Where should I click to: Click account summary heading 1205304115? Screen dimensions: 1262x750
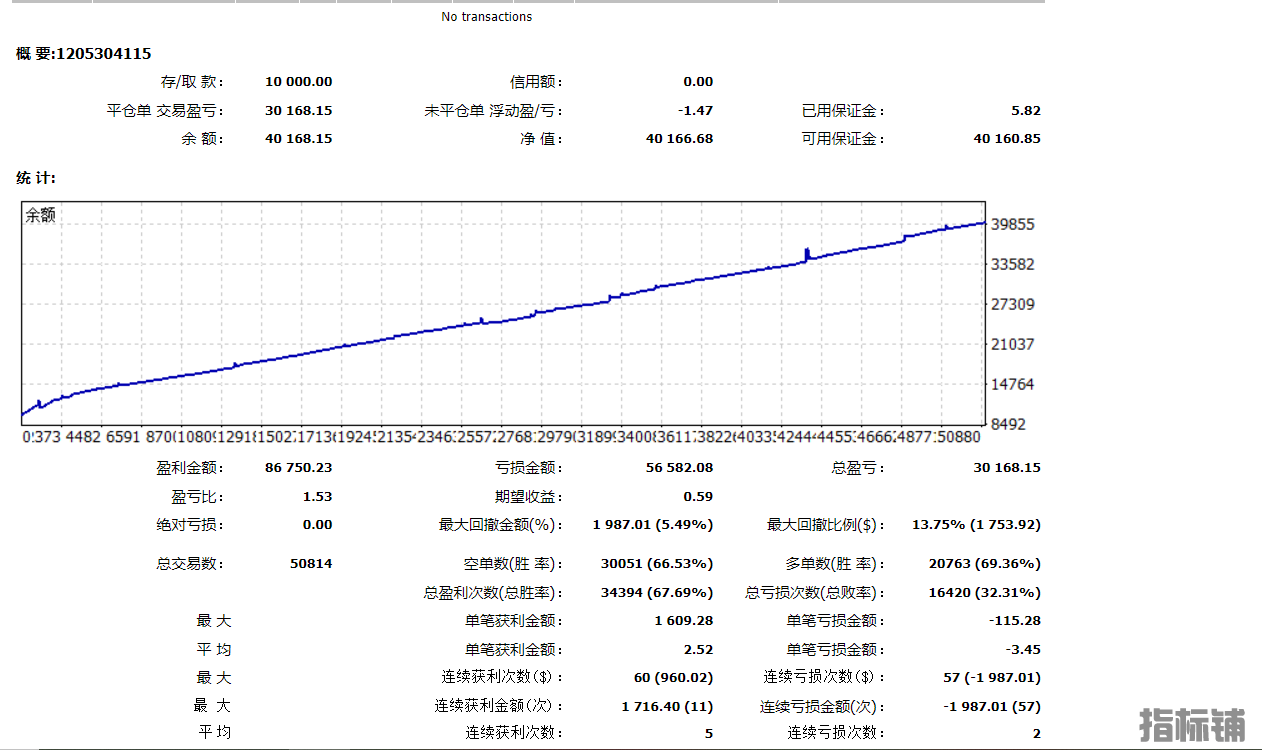pyautogui.click(x=84, y=54)
